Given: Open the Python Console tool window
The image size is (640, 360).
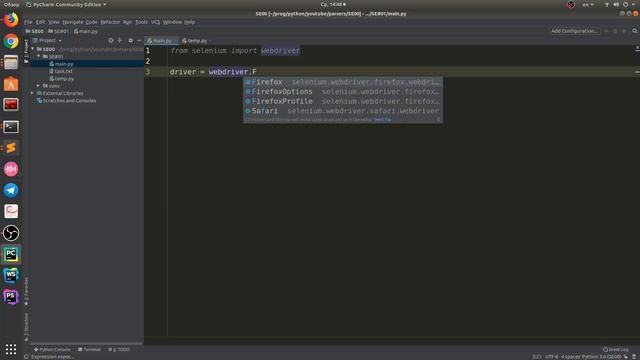Looking at the screenshot, I should coord(52,349).
